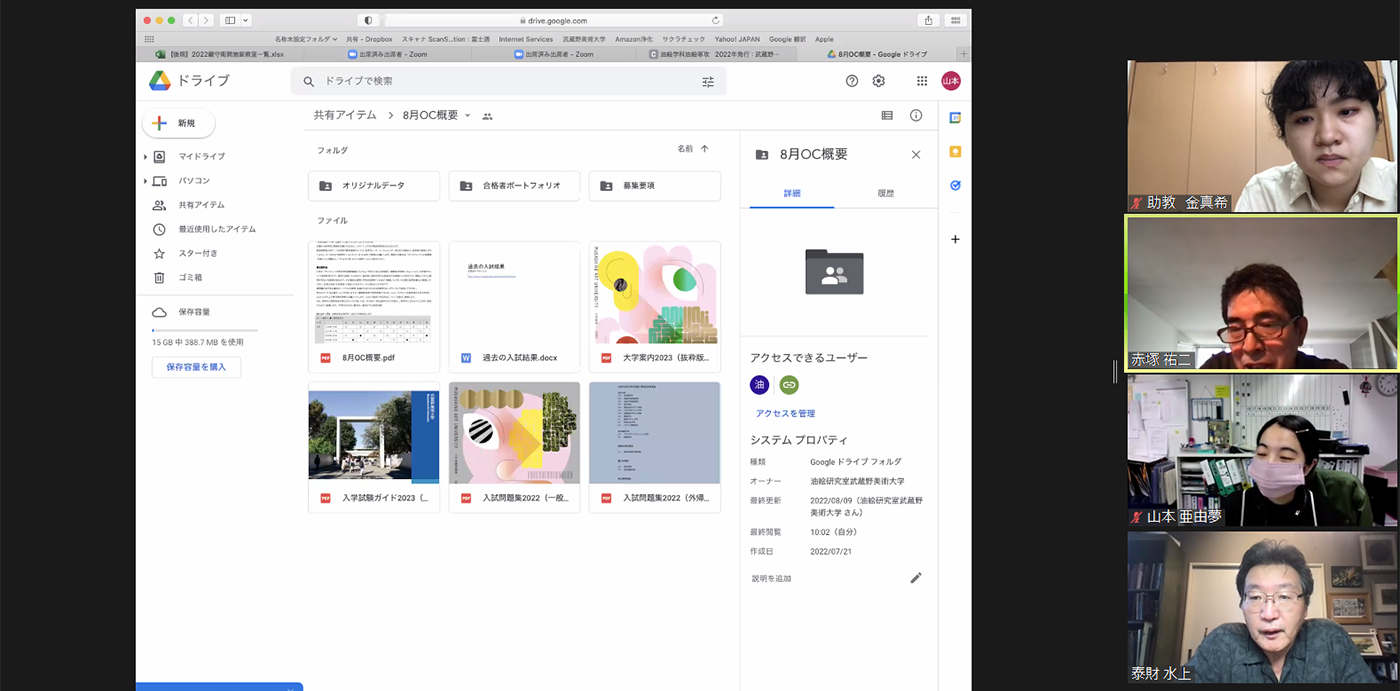Image resolution: width=1400 pixels, height=691 pixels.
Task: Open the 共有 - Dropbox bookmark
Action: [369, 39]
